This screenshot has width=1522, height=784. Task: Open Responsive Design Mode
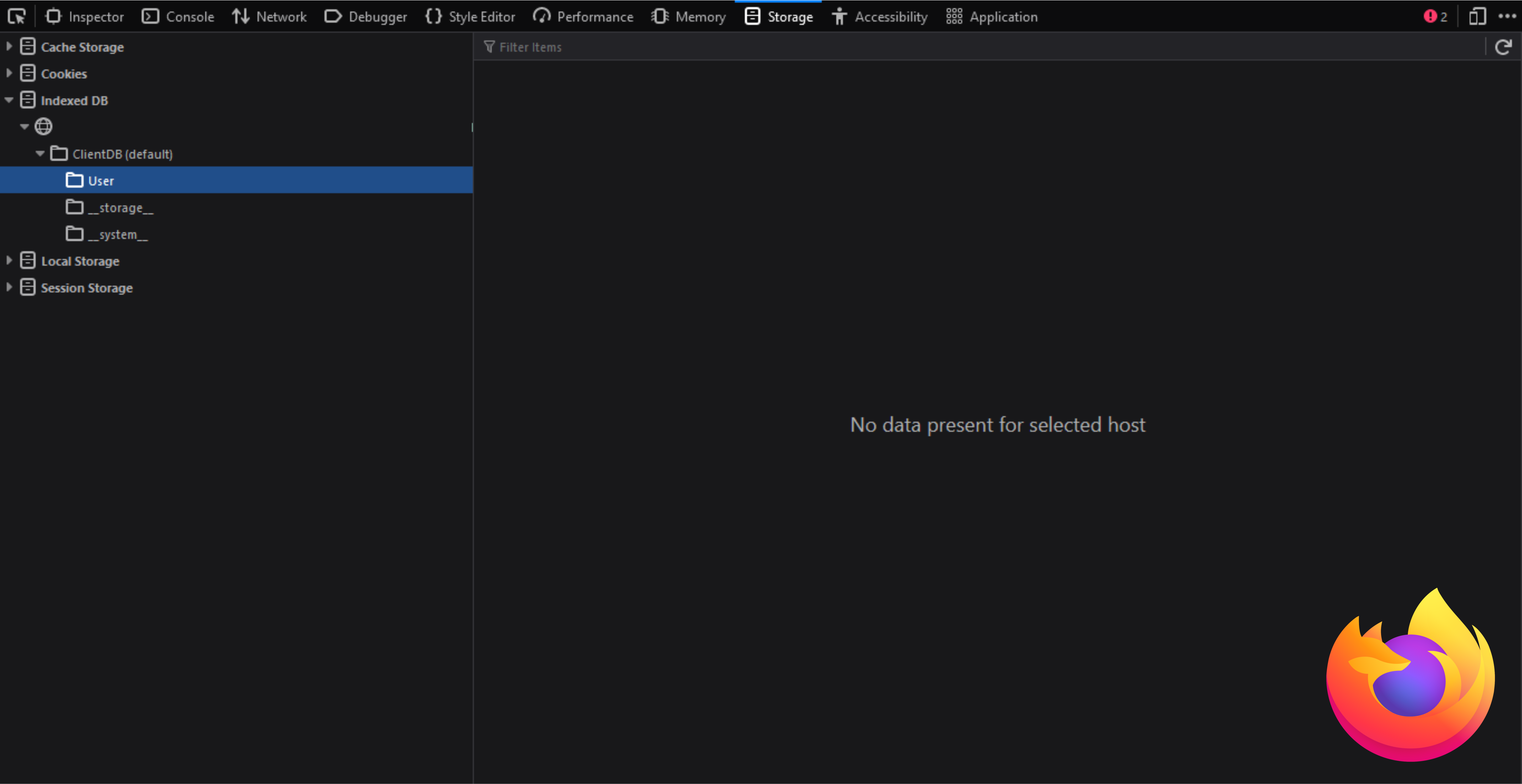coord(1477,16)
